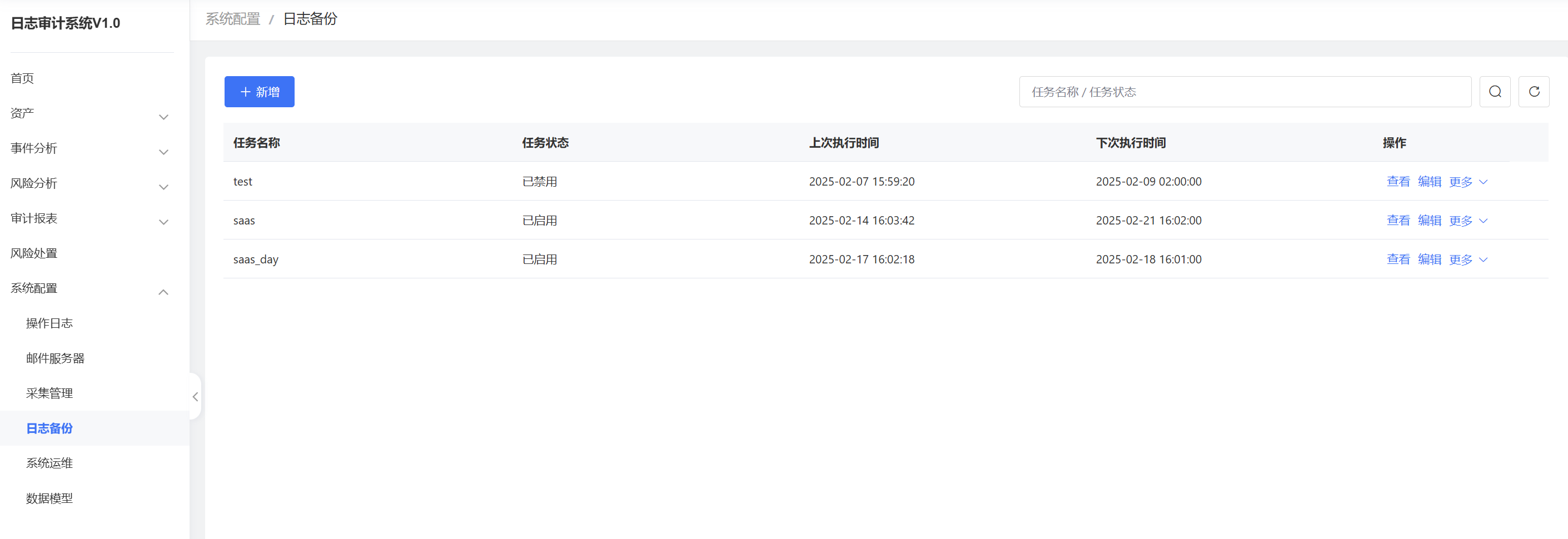1568x539 pixels.
Task: Click 查看 link for saas_day task
Action: coord(1398,259)
